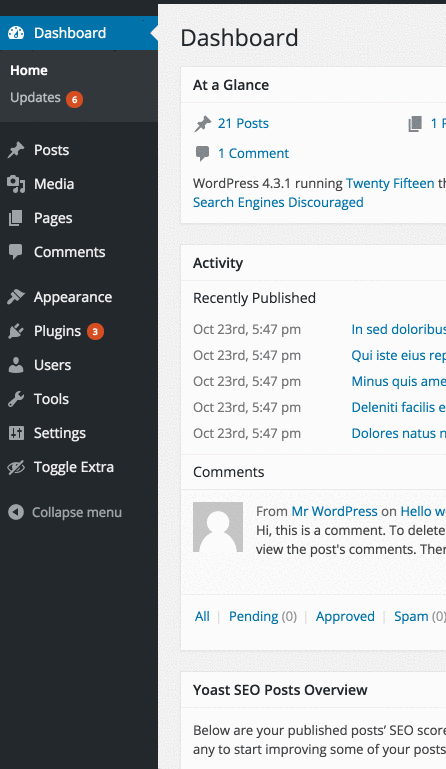
Task: Click the pin icon beside 21 Posts
Action: (x=203, y=124)
